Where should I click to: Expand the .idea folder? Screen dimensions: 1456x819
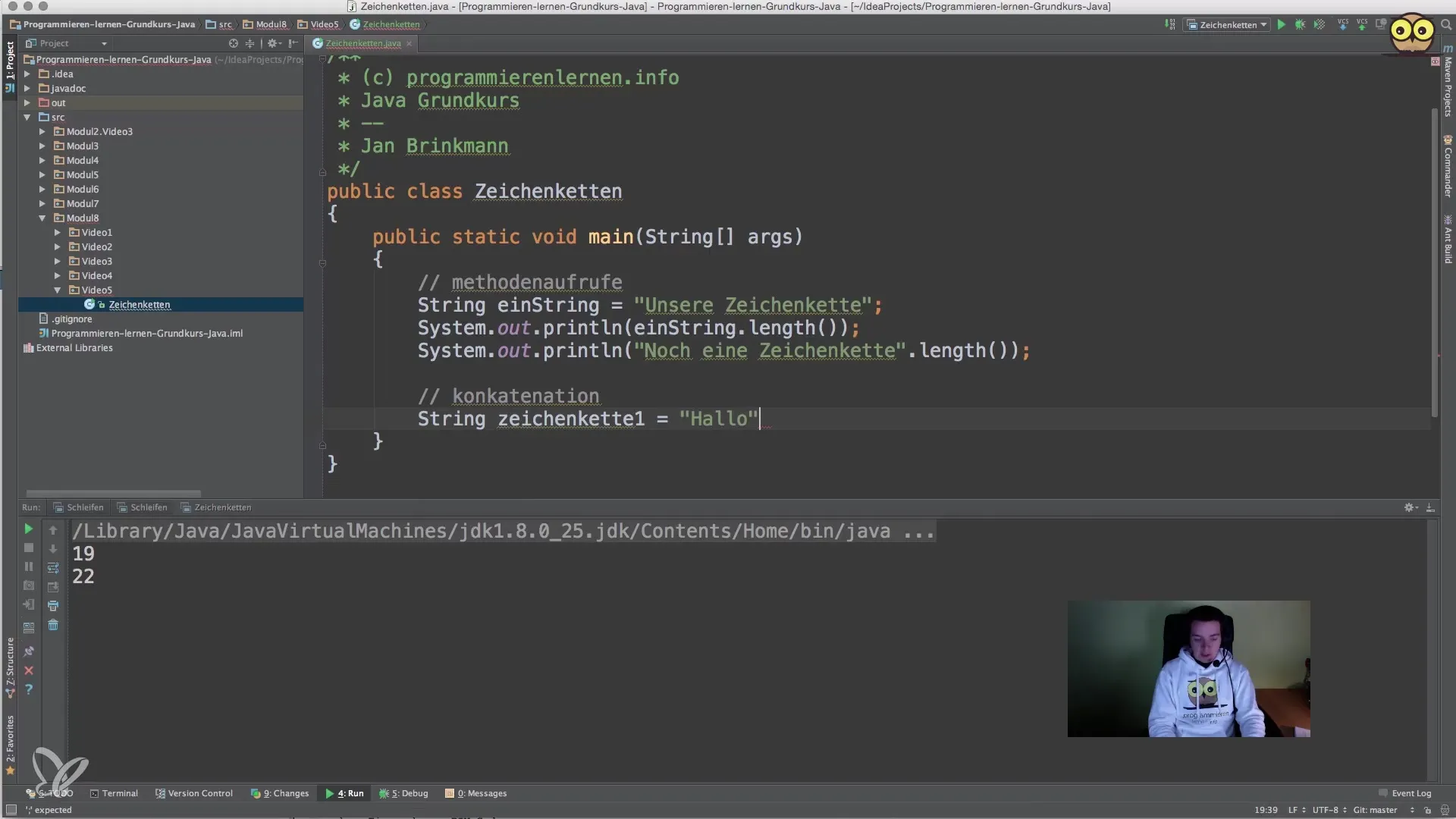coord(27,74)
